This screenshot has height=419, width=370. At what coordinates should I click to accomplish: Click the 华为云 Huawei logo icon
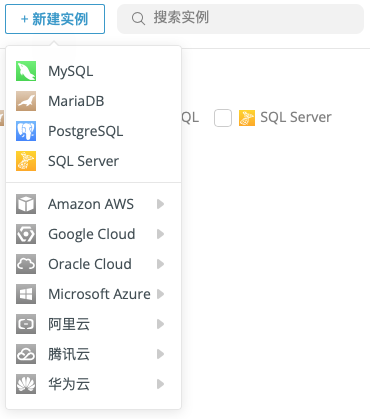click(26, 384)
